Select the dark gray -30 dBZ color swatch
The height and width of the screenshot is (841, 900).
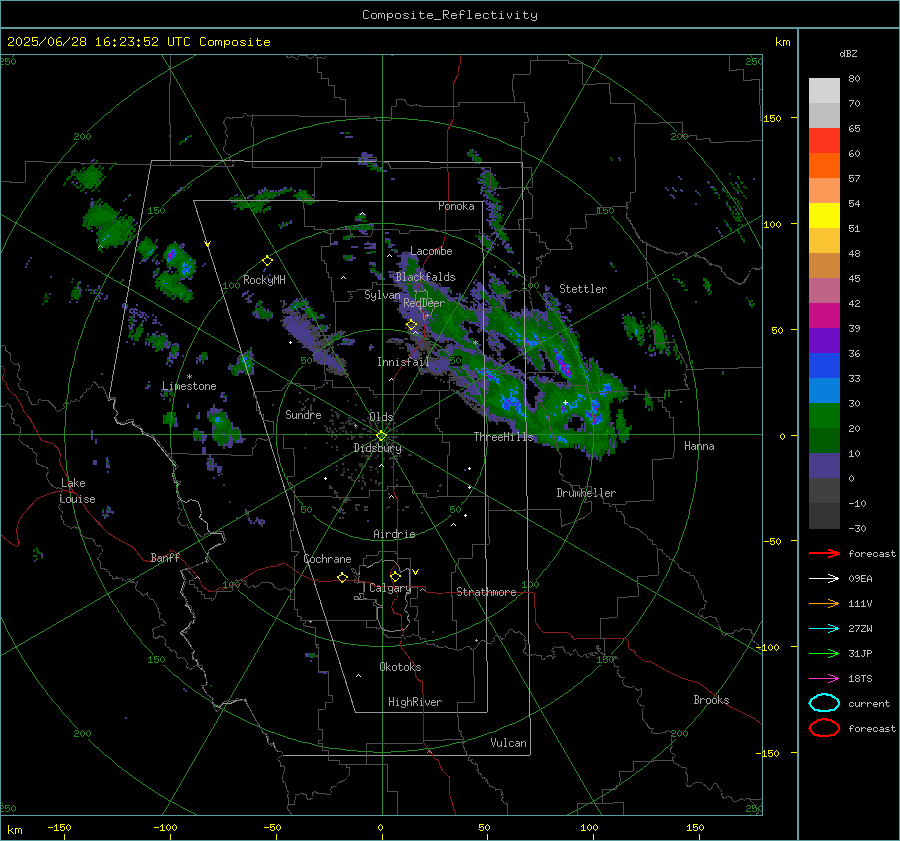tap(824, 516)
